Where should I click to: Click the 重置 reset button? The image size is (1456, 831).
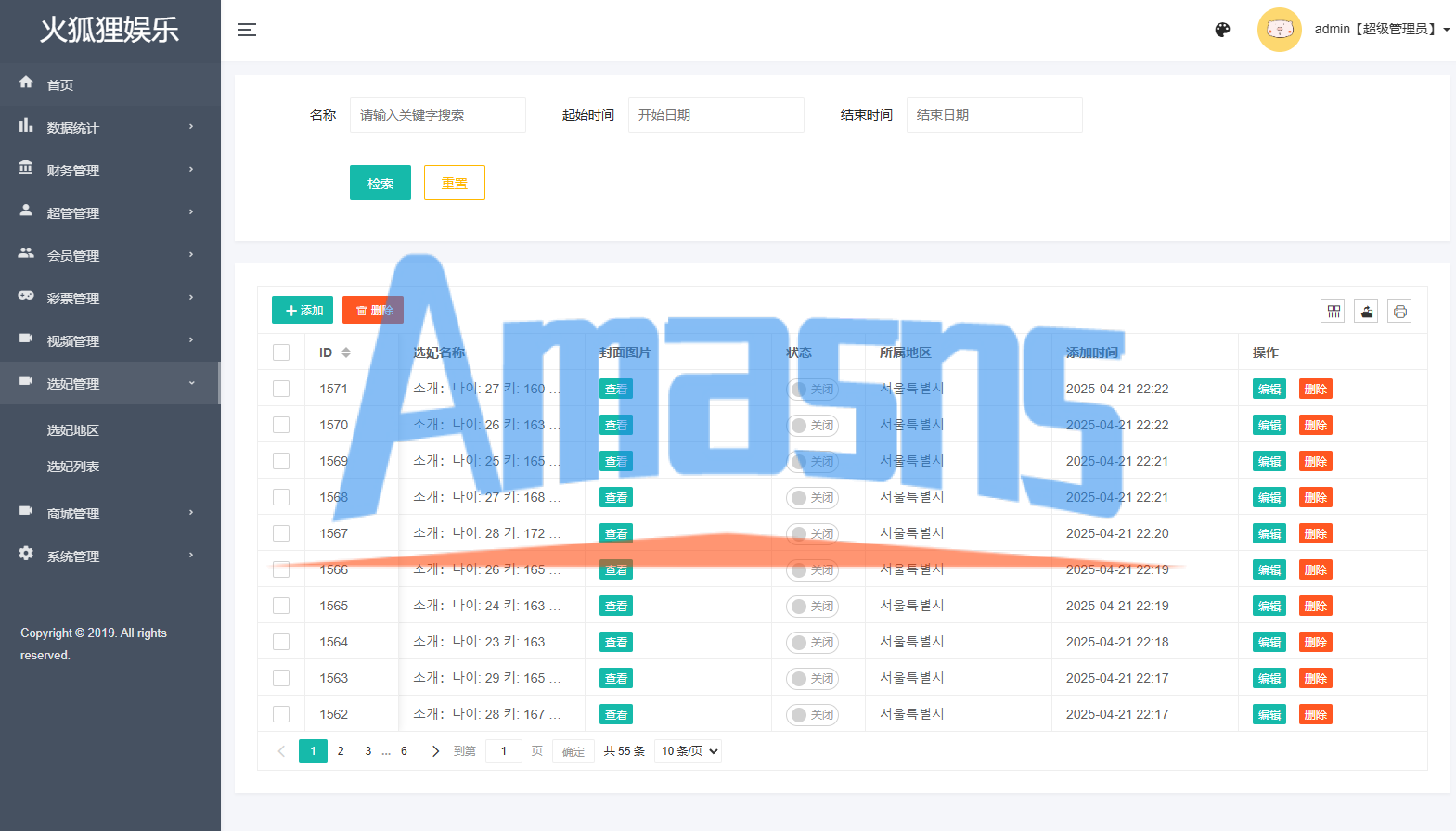(x=455, y=183)
